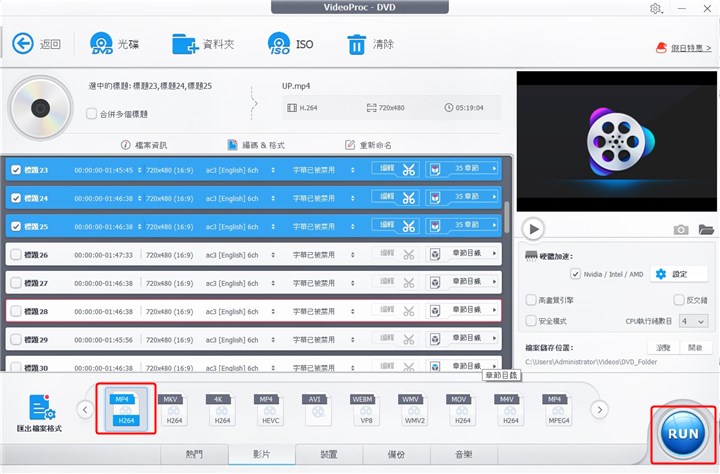Open 匯出檔案格式 output format settings
This screenshot has width=720, height=474.
pos(40,413)
